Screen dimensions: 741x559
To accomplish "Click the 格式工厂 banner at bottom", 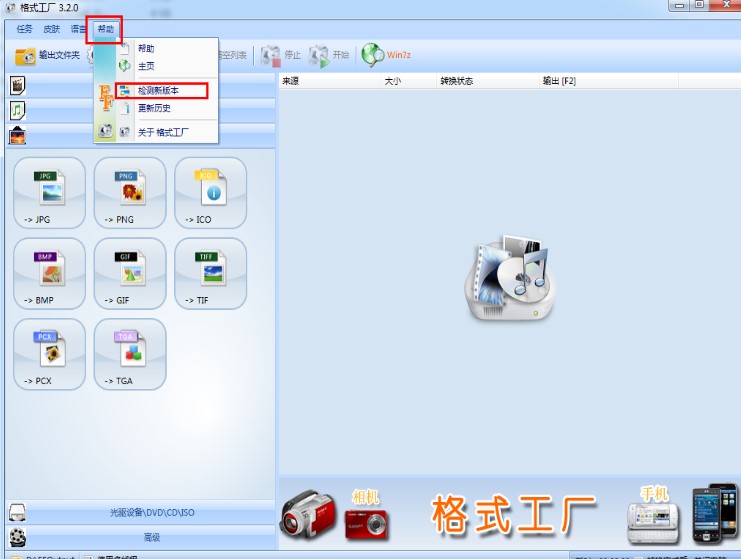I will (513, 515).
